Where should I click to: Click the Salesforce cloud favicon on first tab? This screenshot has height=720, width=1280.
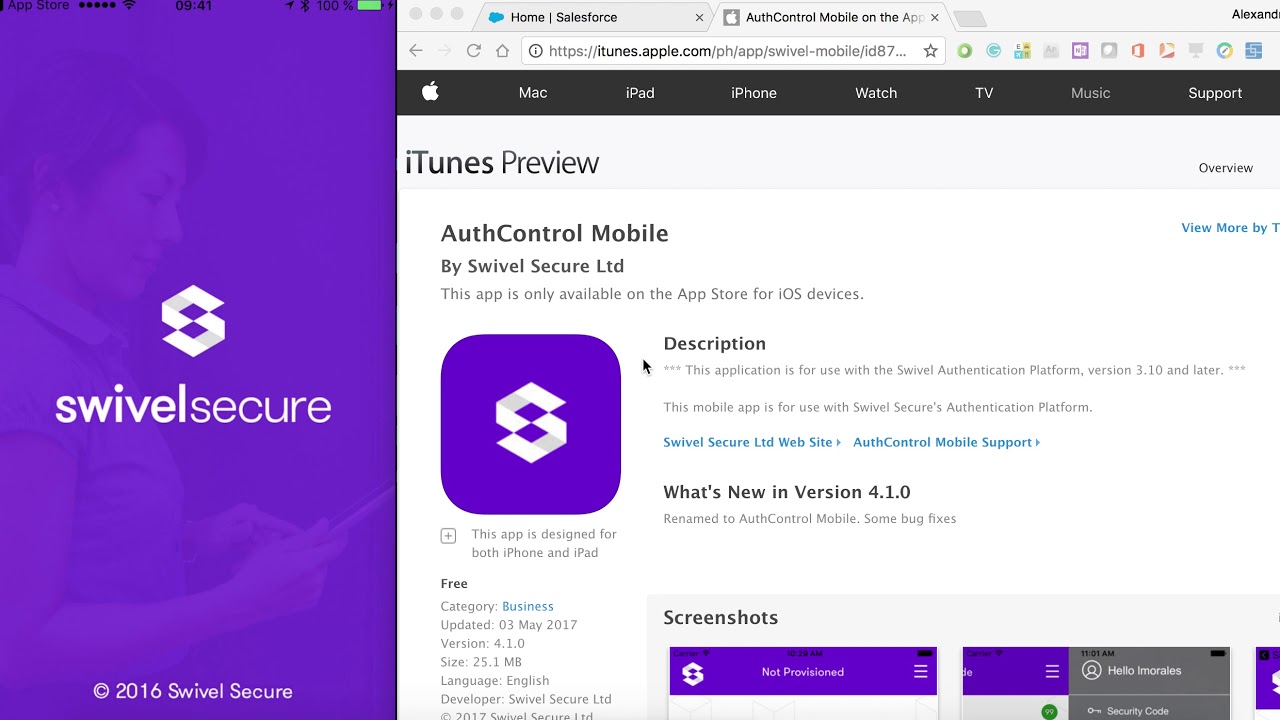(x=496, y=17)
